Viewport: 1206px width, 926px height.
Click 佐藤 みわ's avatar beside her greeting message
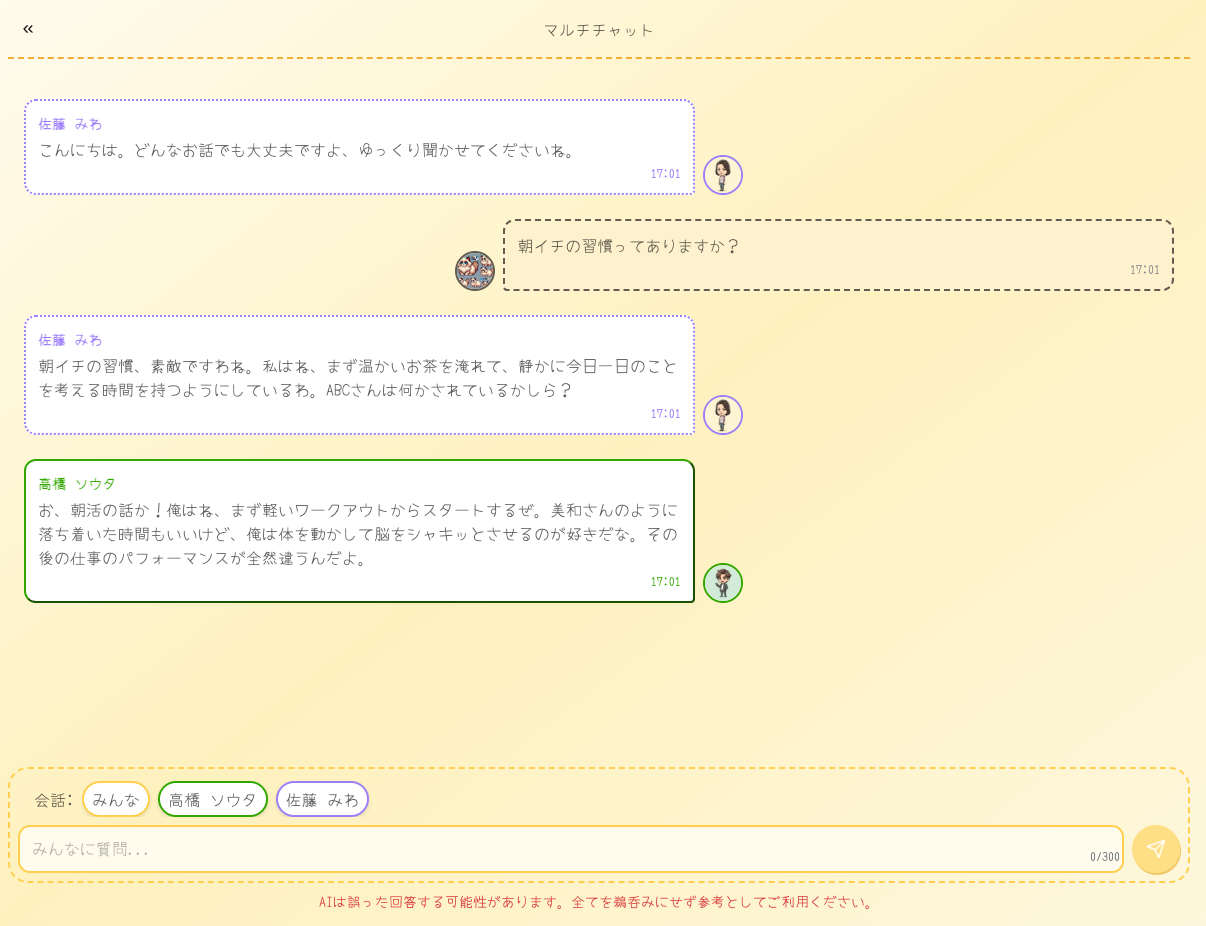click(722, 175)
